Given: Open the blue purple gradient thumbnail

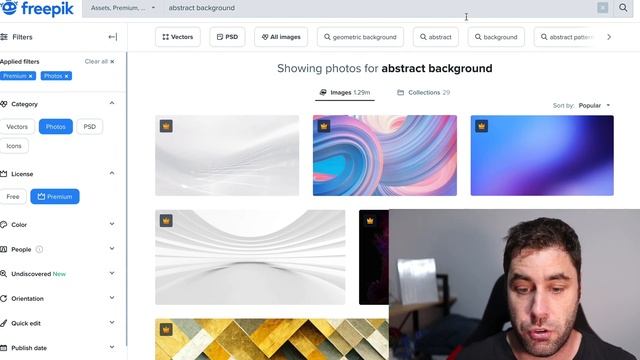Looking at the screenshot, I should point(542,156).
